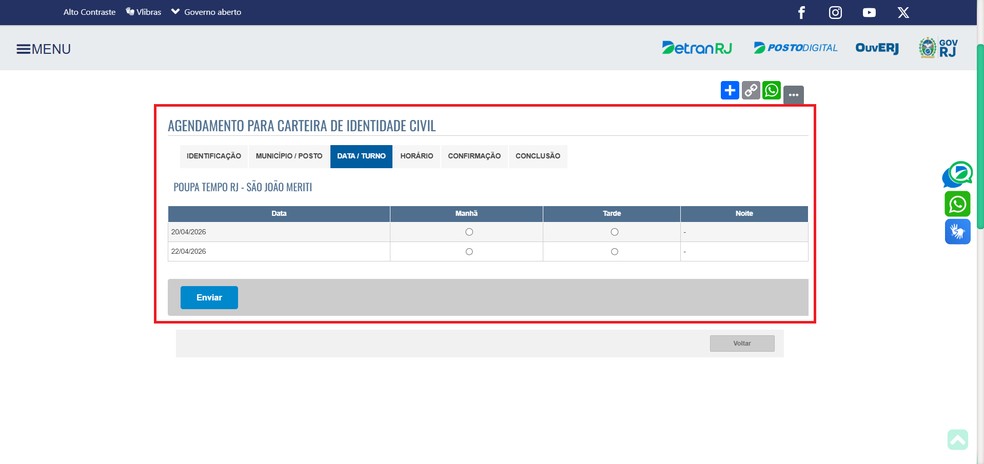984x464 pixels.
Task: Open the Horário tab
Action: click(417, 156)
